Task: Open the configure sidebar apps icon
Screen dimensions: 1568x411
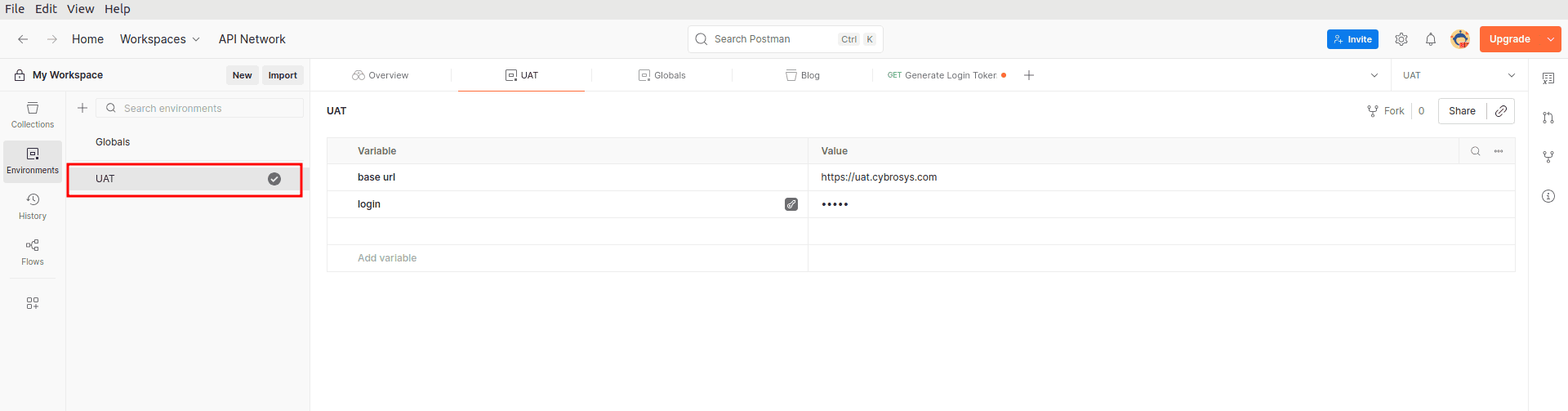Action: [33, 303]
